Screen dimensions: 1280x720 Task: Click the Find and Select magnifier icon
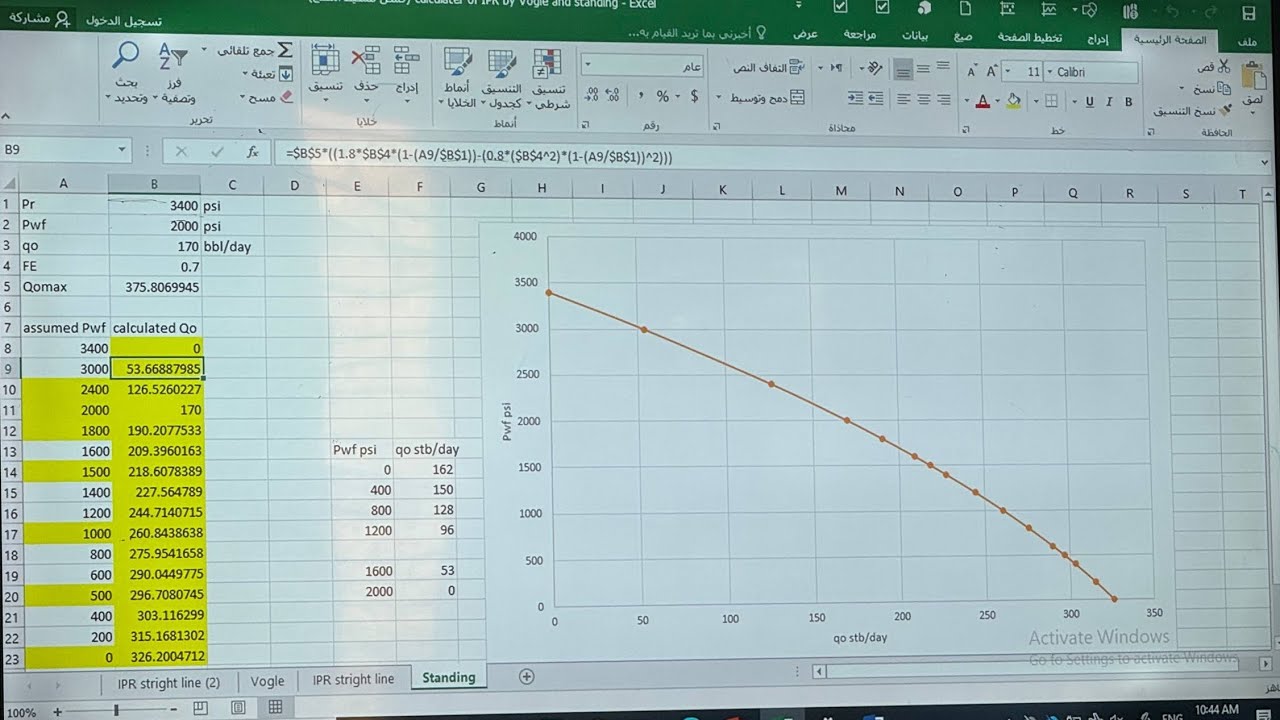click(126, 56)
